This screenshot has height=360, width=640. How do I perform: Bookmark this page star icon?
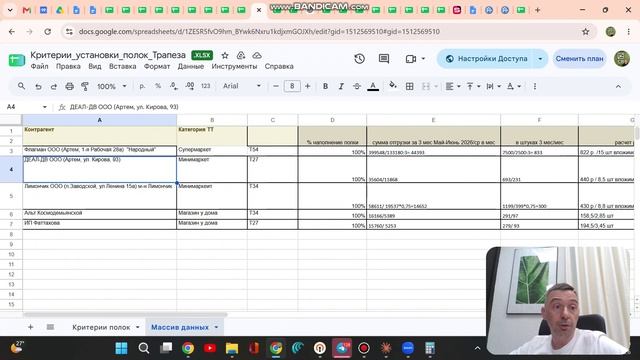585,31
